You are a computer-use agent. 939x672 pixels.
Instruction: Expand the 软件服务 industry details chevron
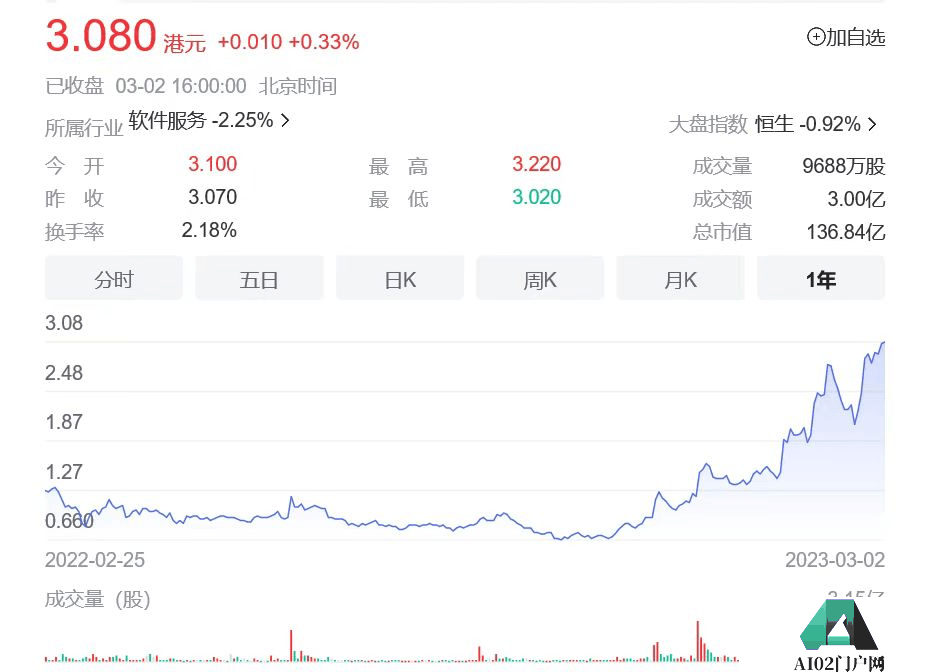pyautogui.click(x=284, y=119)
